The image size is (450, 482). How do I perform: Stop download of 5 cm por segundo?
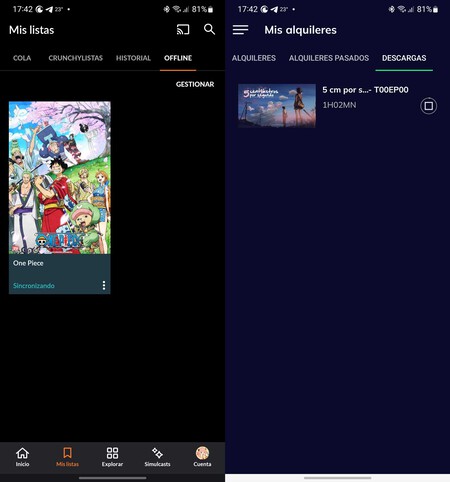tap(428, 106)
